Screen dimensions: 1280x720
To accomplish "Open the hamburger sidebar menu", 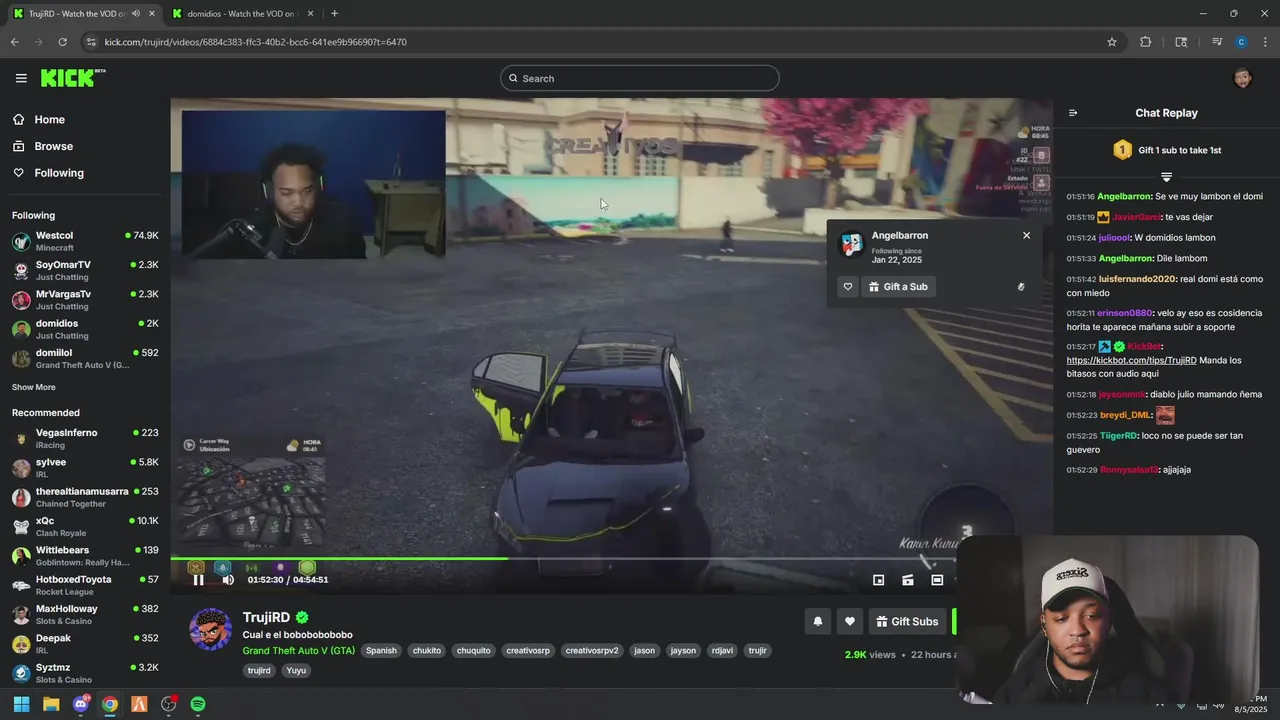I will tap(21, 78).
